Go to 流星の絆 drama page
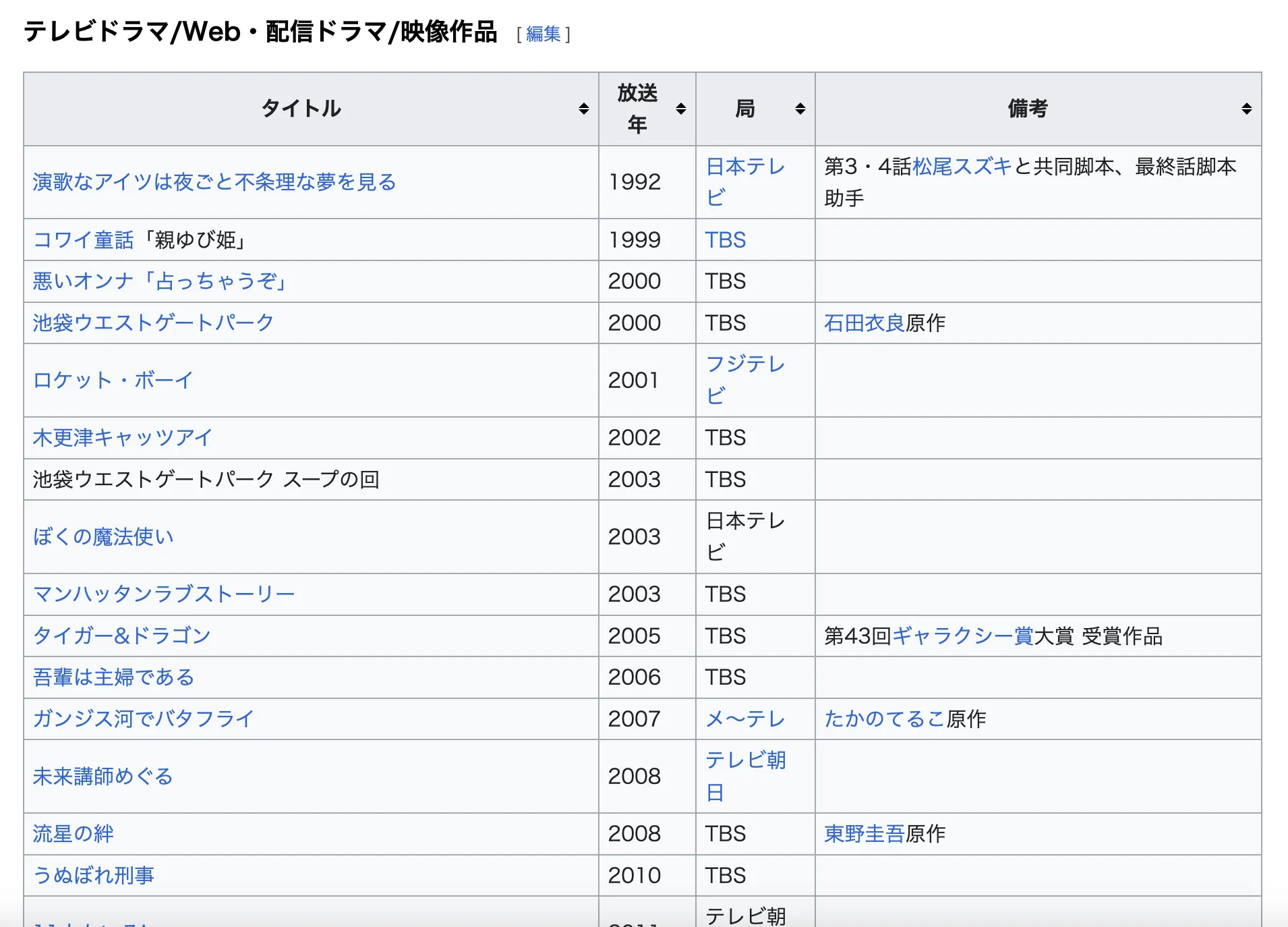 (x=73, y=834)
